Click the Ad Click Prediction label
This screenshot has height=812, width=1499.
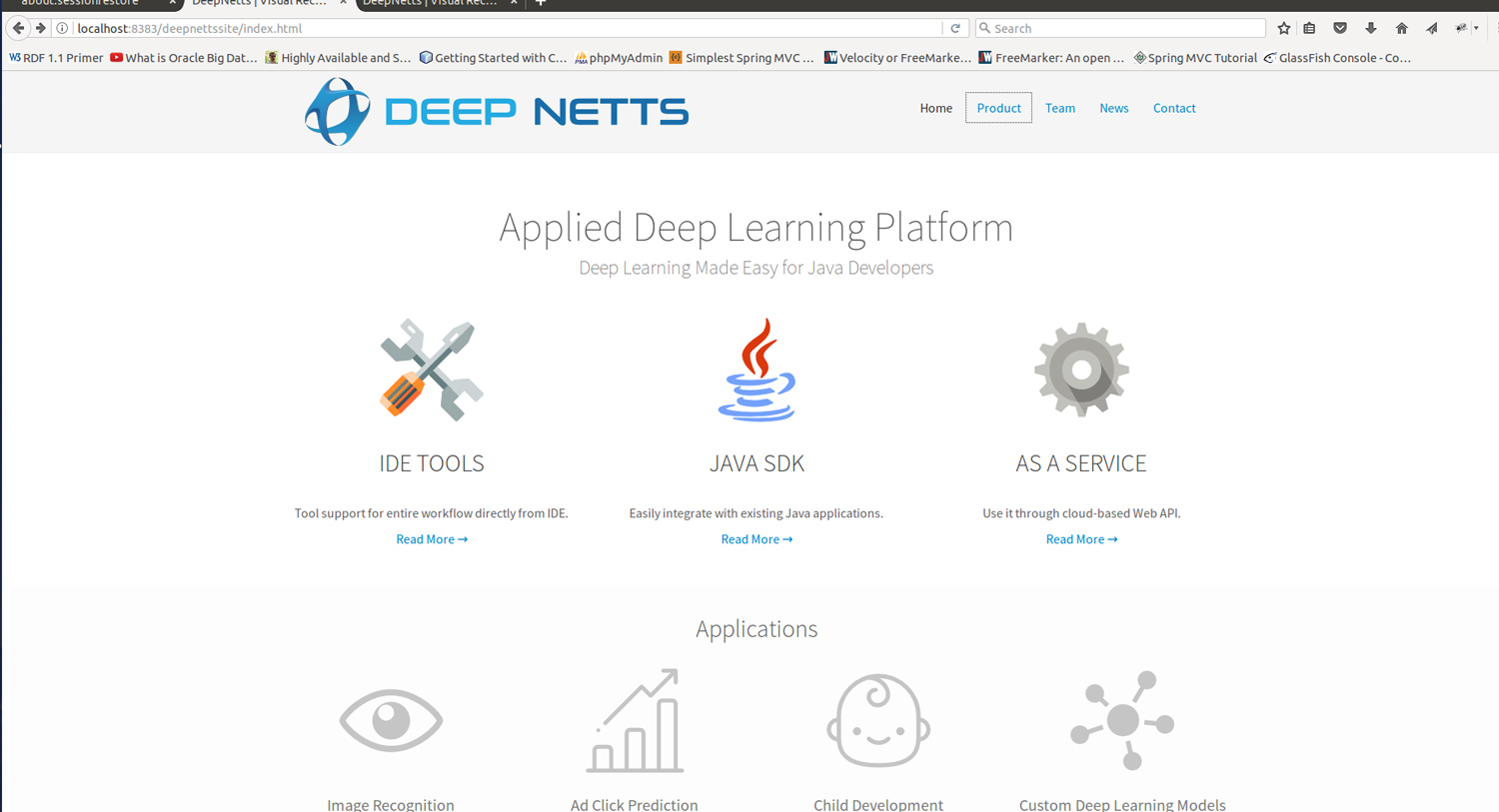(635, 804)
